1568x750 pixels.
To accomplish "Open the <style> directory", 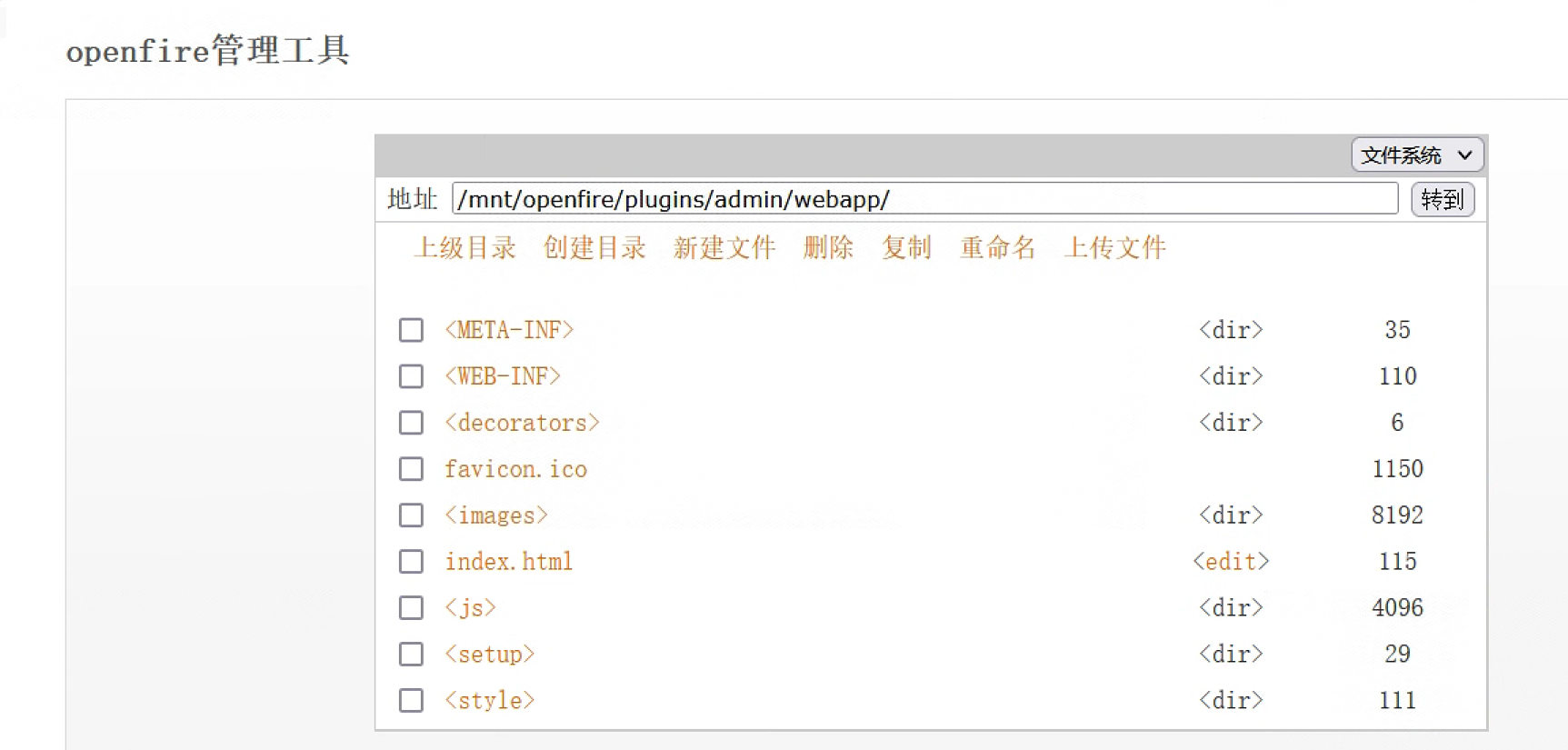I will click(x=490, y=701).
